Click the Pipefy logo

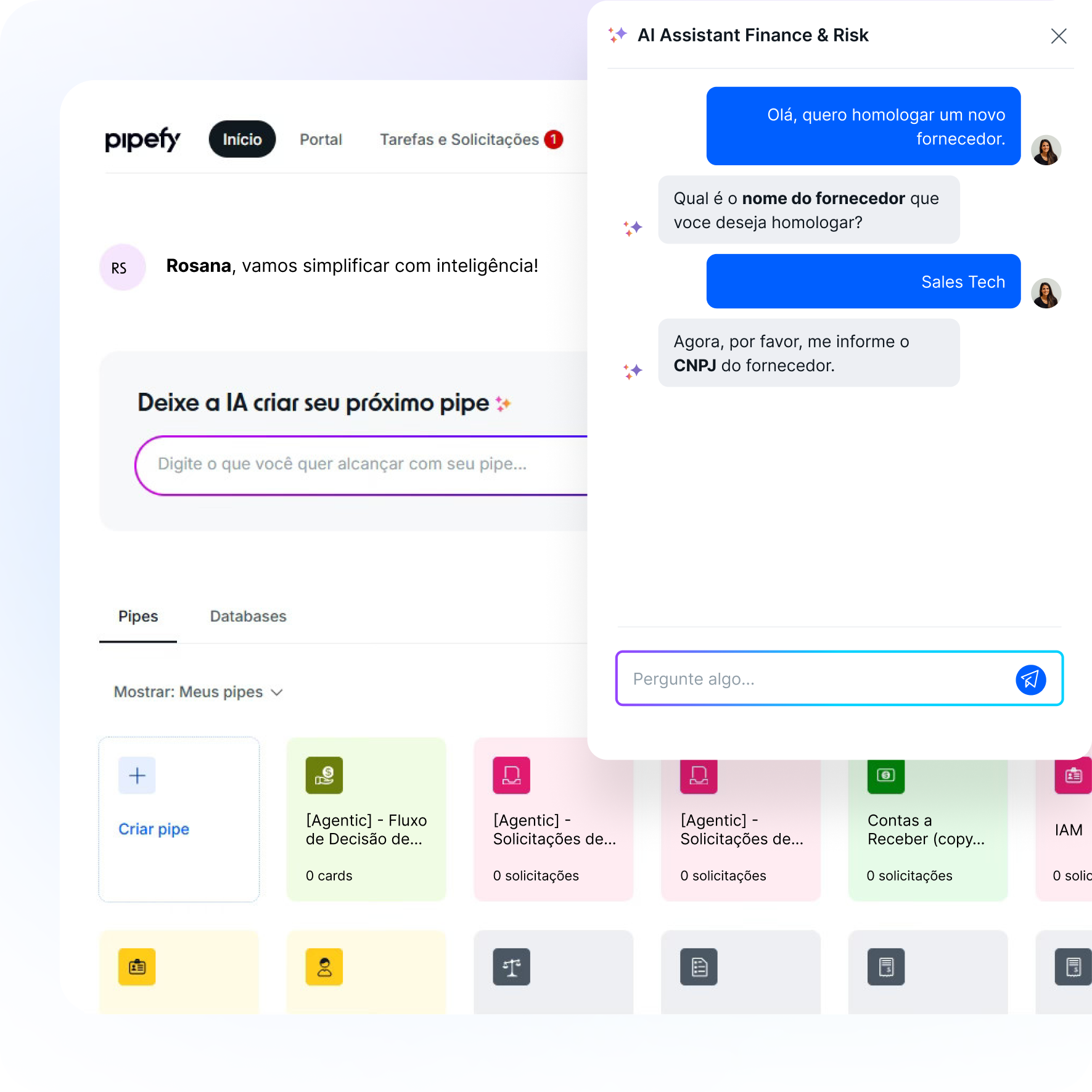click(142, 140)
